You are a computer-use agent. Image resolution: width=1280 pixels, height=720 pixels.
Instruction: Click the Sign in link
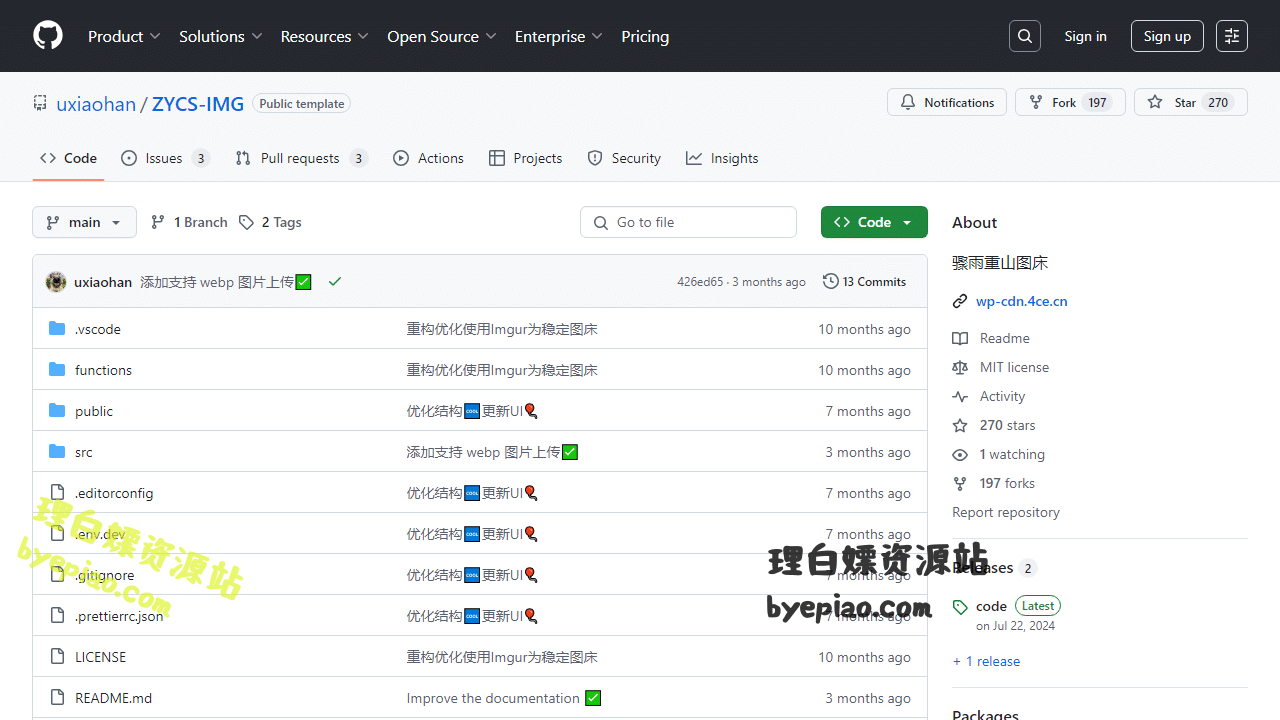point(1085,36)
